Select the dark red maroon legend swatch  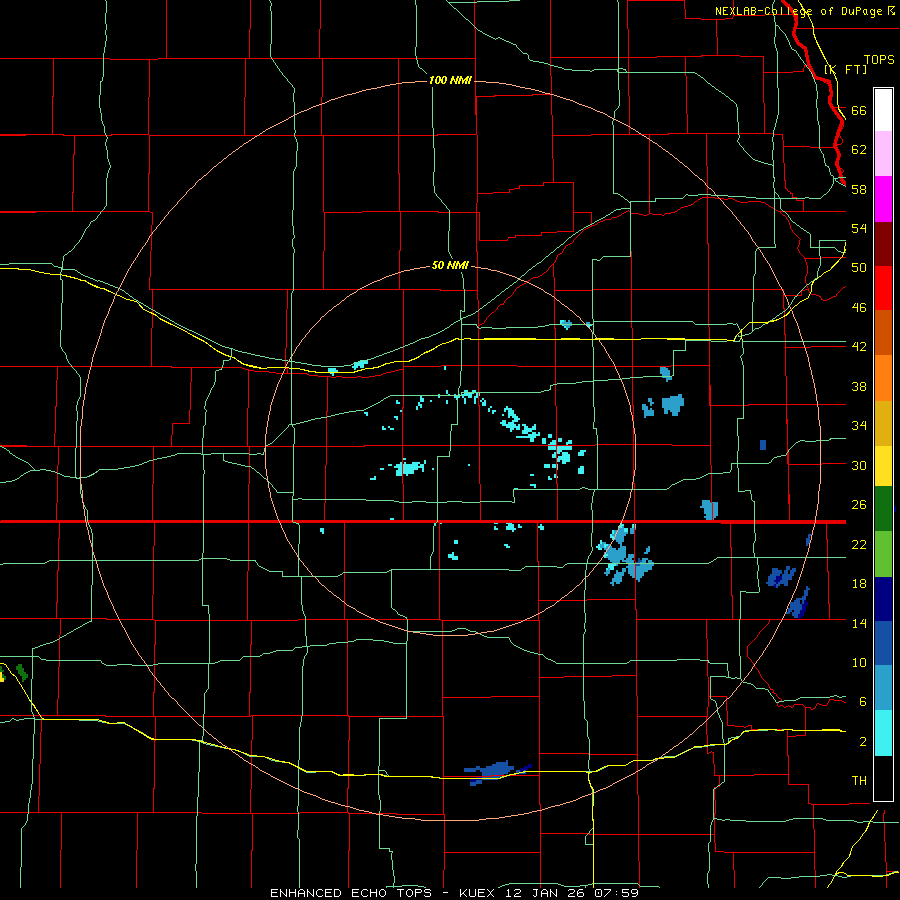[883, 243]
